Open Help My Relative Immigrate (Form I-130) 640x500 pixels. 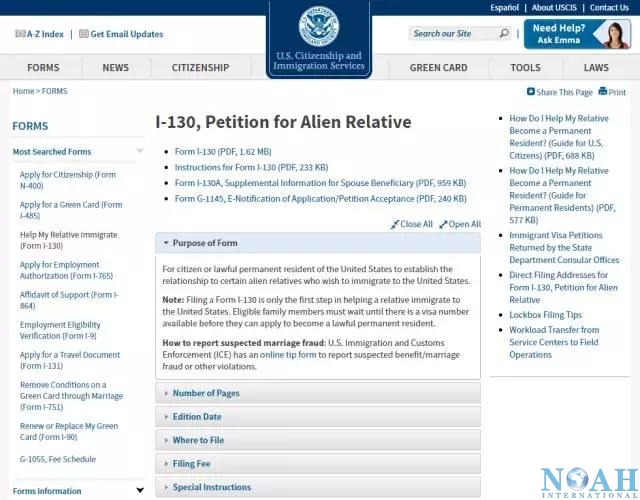tap(69, 240)
